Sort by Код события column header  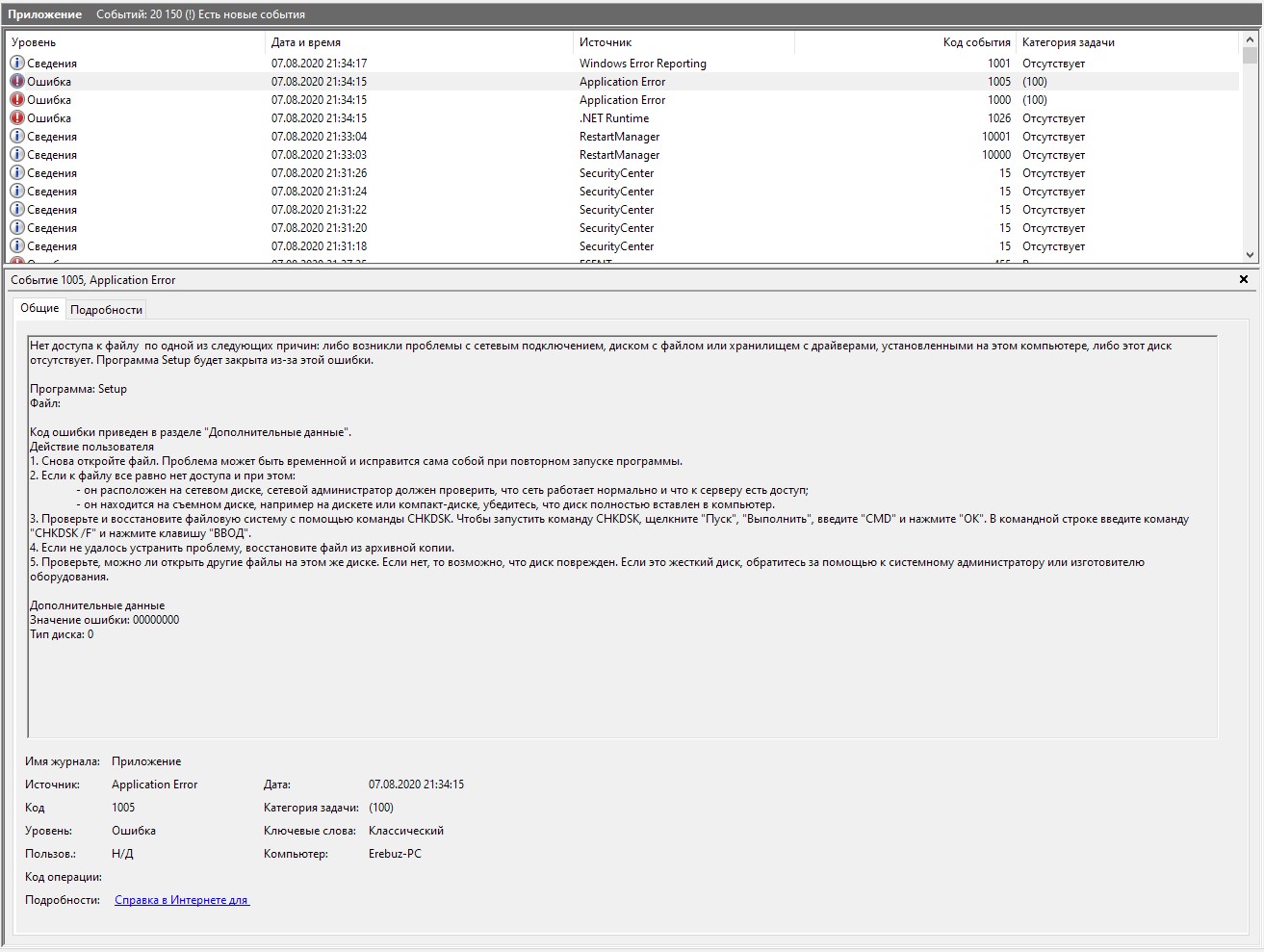pyautogui.click(x=905, y=42)
